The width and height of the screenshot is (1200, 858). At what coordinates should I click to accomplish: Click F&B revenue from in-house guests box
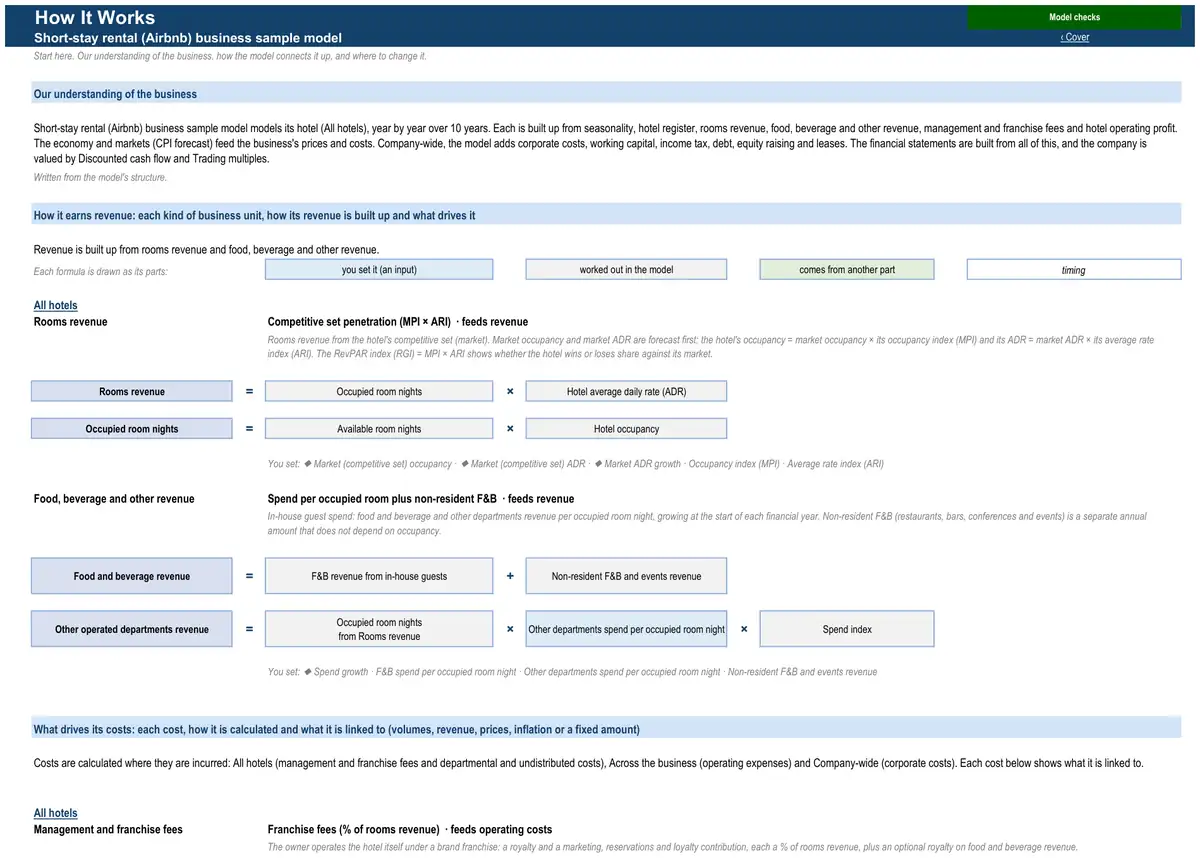[379, 576]
